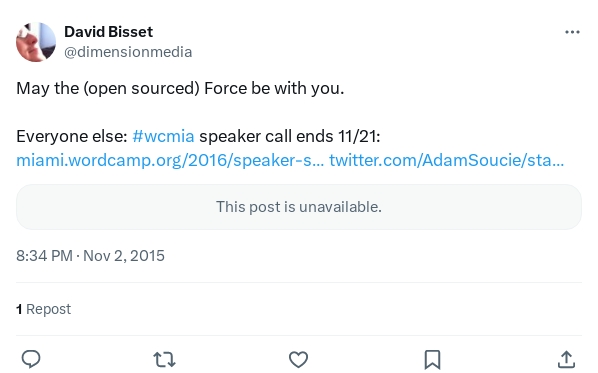
Task: Click the 8:34 PM timestamp
Action: (44, 256)
